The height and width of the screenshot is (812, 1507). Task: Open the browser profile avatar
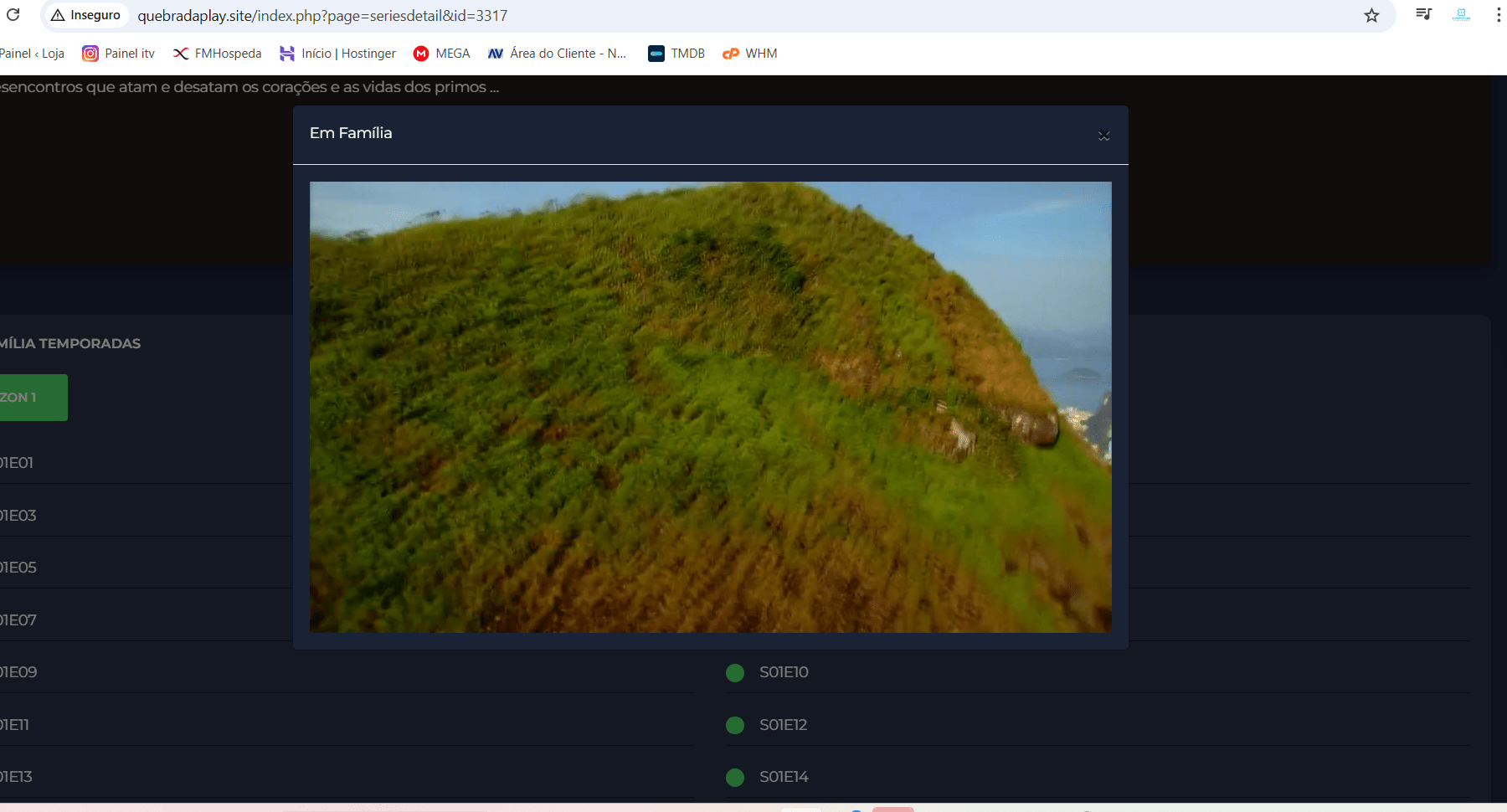[1461, 15]
